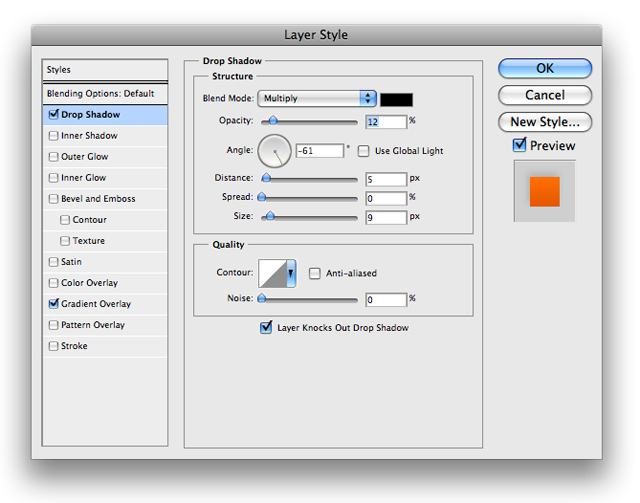Enable the Pattern Overlay checkbox
The height and width of the screenshot is (503, 640).
point(53,325)
